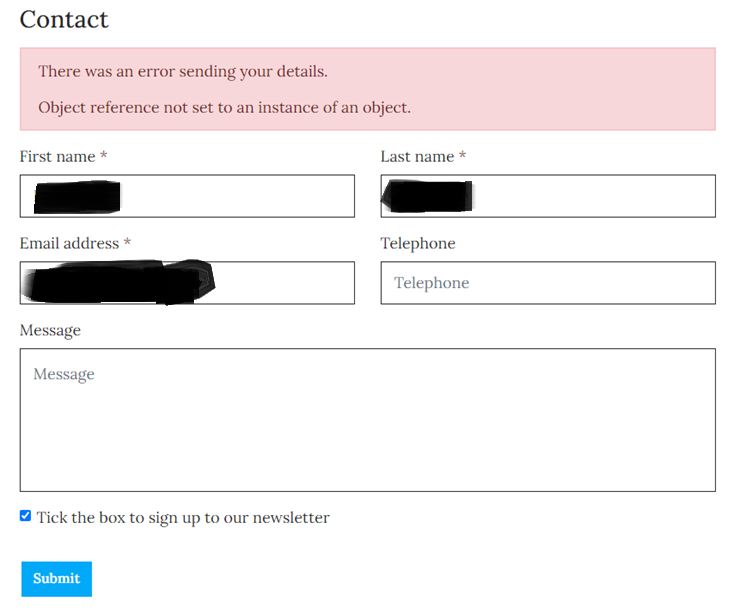The width and height of the screenshot is (752, 614).
Task: Click the 'There was an error sending' message
Action: click(183, 71)
